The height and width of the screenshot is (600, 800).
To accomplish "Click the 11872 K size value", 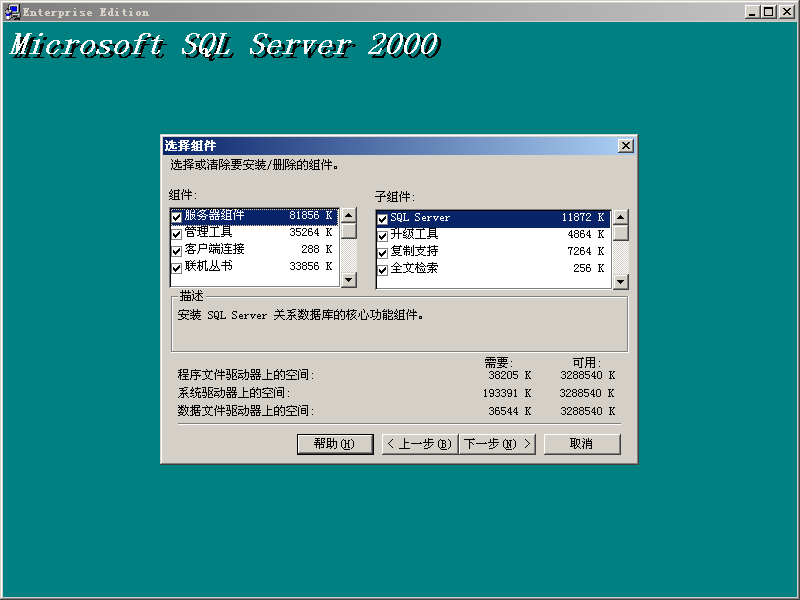I will pos(583,217).
